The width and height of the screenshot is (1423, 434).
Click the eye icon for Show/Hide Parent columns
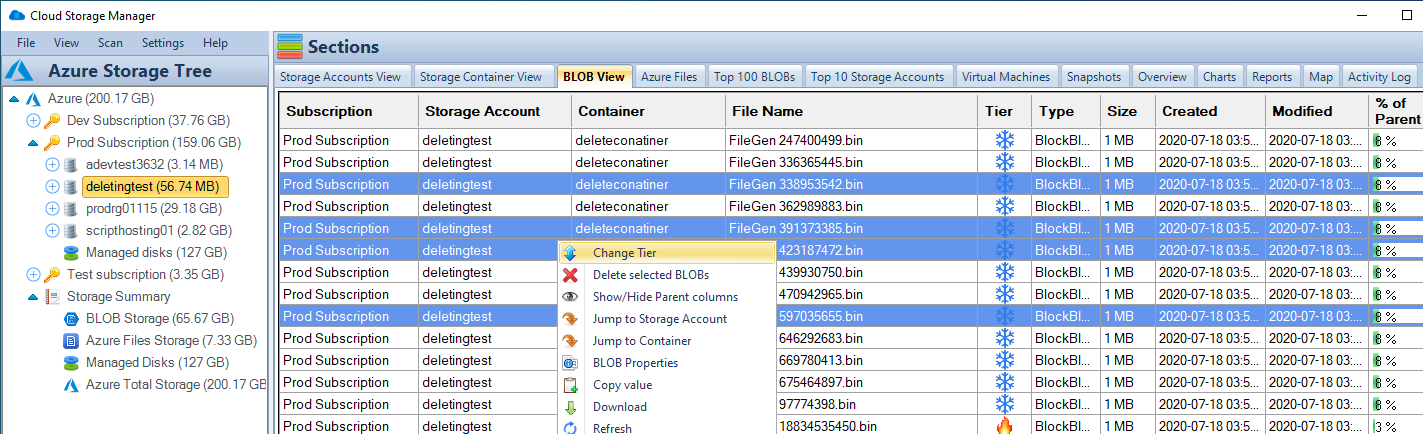point(570,297)
